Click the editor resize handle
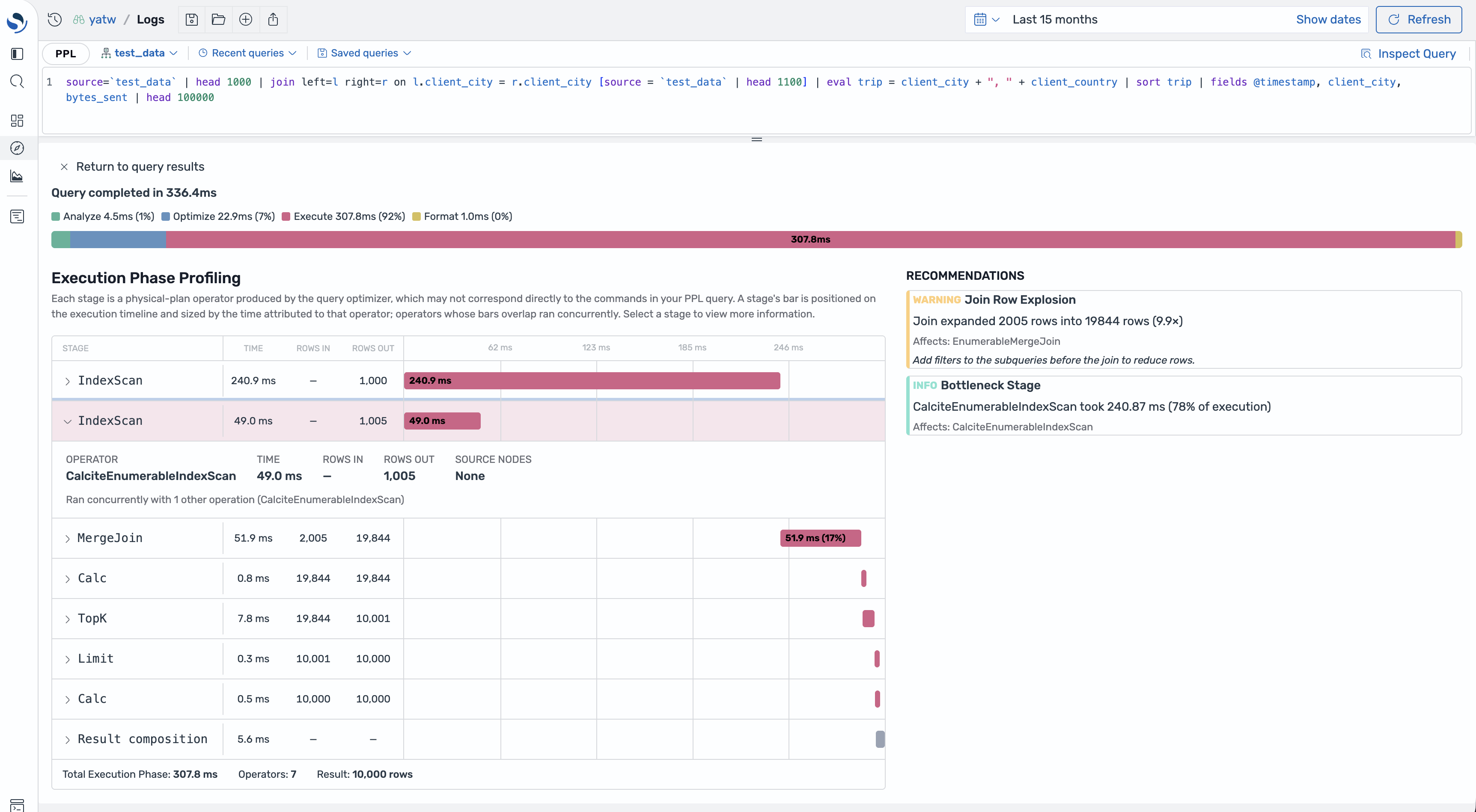The image size is (1476, 812). (x=756, y=139)
